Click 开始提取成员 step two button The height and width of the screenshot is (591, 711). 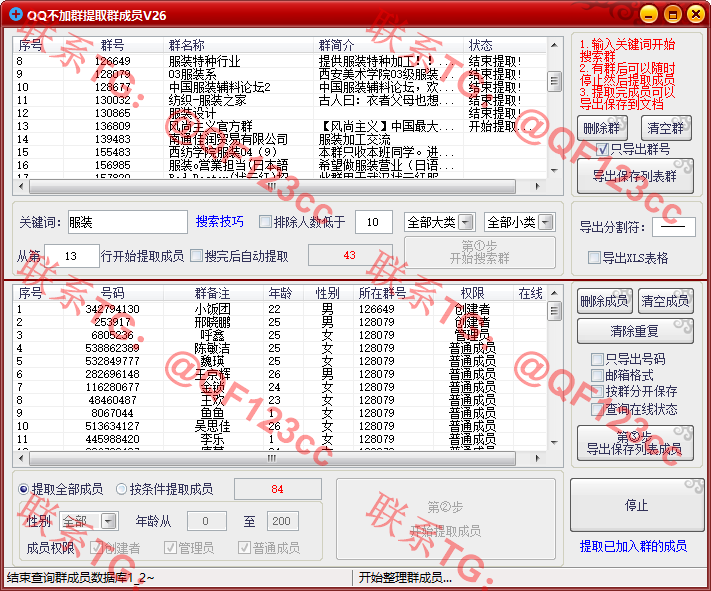point(445,519)
